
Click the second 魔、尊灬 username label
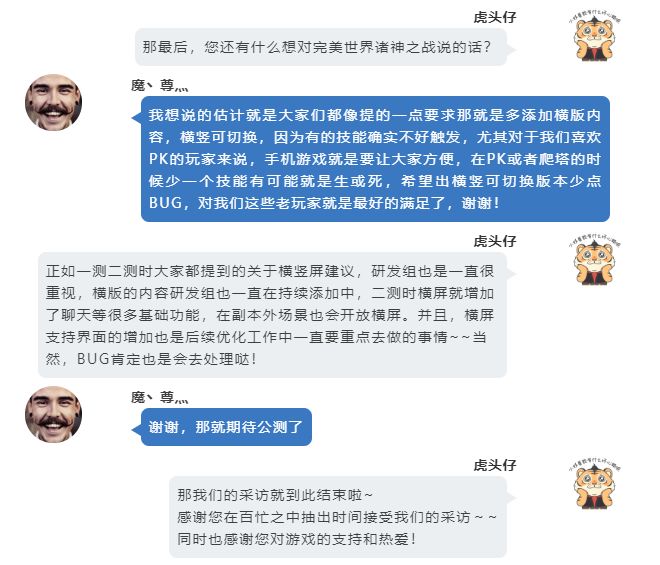[x=160, y=397]
